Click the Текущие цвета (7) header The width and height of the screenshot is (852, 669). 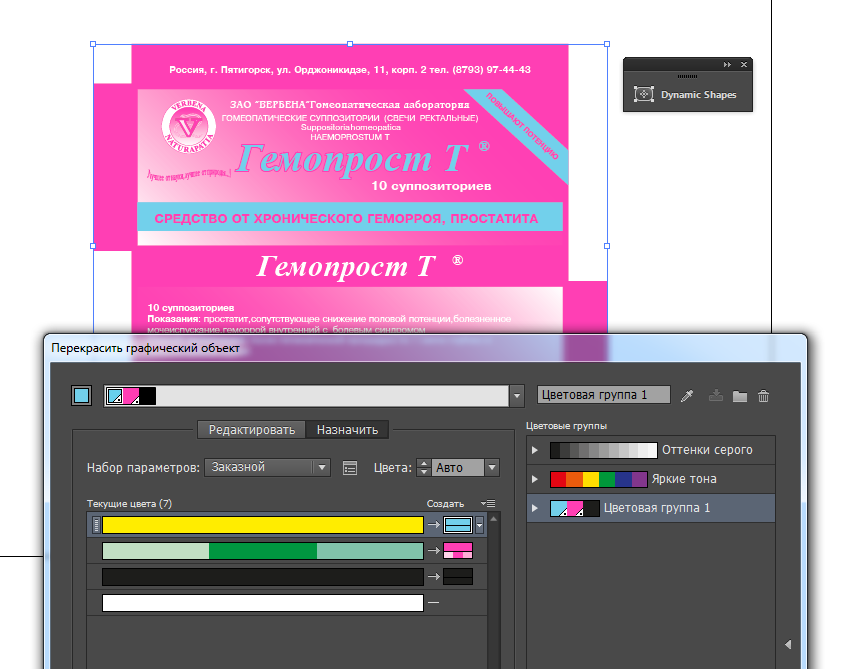[129, 504]
